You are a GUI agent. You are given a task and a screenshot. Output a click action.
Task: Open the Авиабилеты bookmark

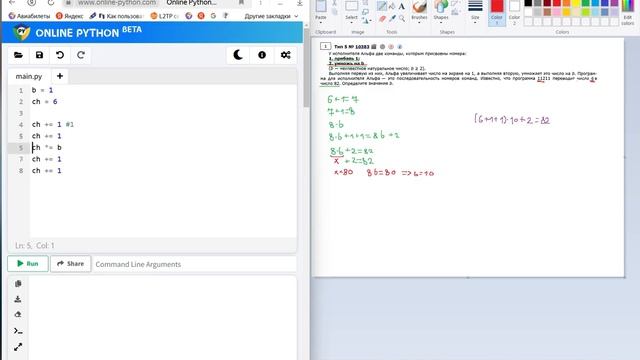(x=29, y=16)
